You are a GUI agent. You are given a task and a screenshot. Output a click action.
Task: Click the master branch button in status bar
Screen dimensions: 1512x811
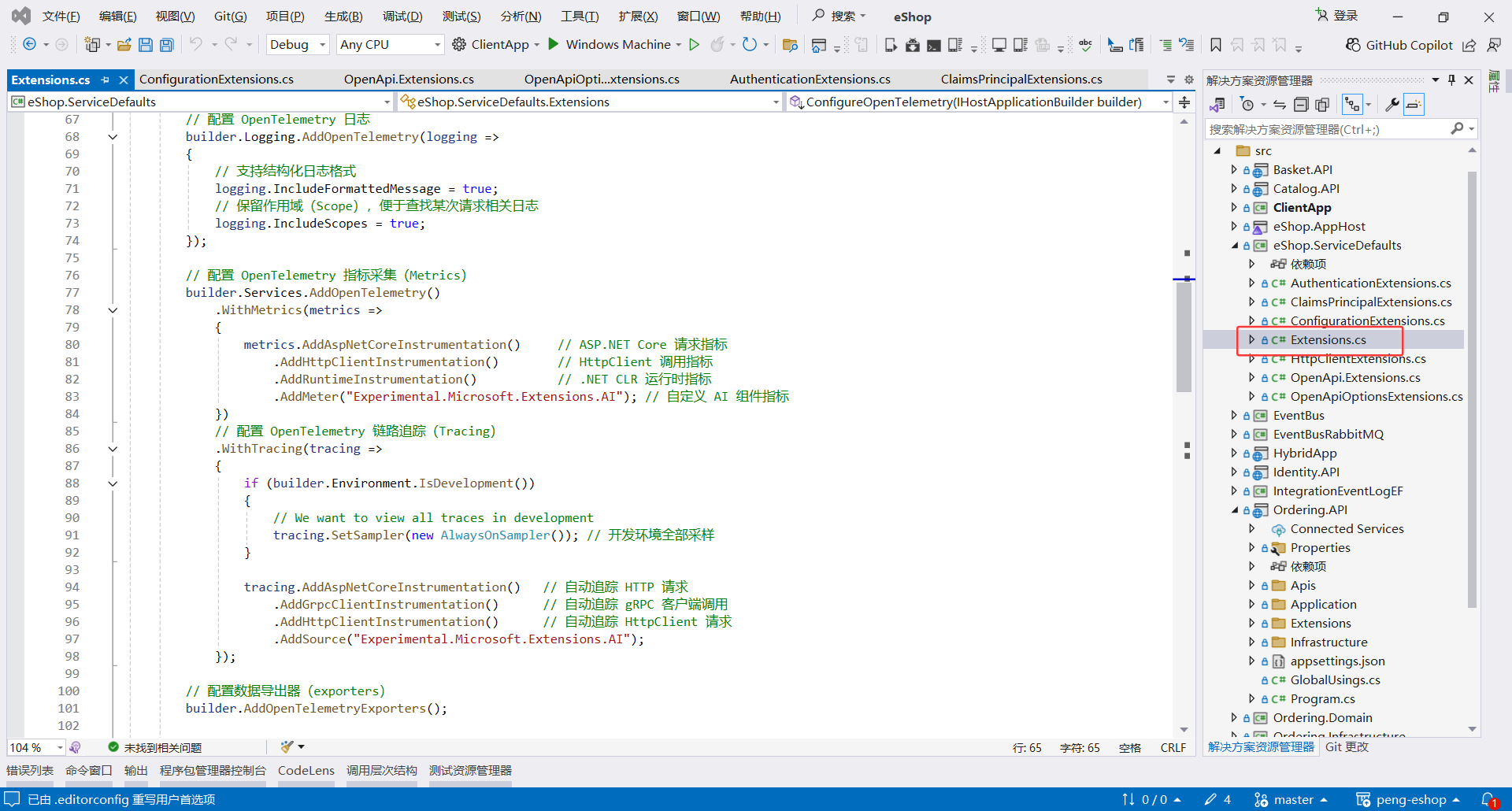(x=1291, y=800)
